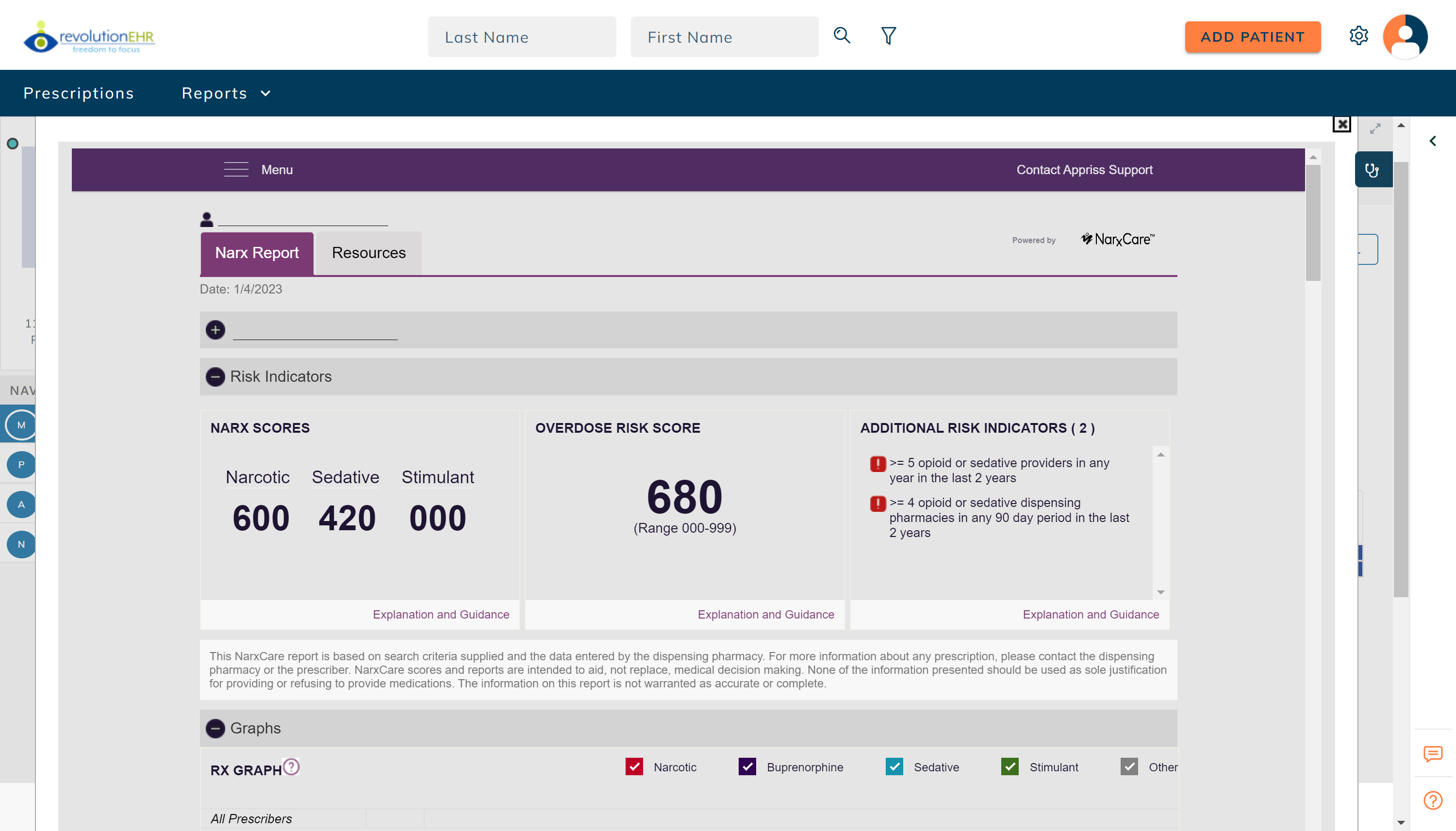
Task: Disable the Buprenorphine checkbox
Action: [x=747, y=766]
